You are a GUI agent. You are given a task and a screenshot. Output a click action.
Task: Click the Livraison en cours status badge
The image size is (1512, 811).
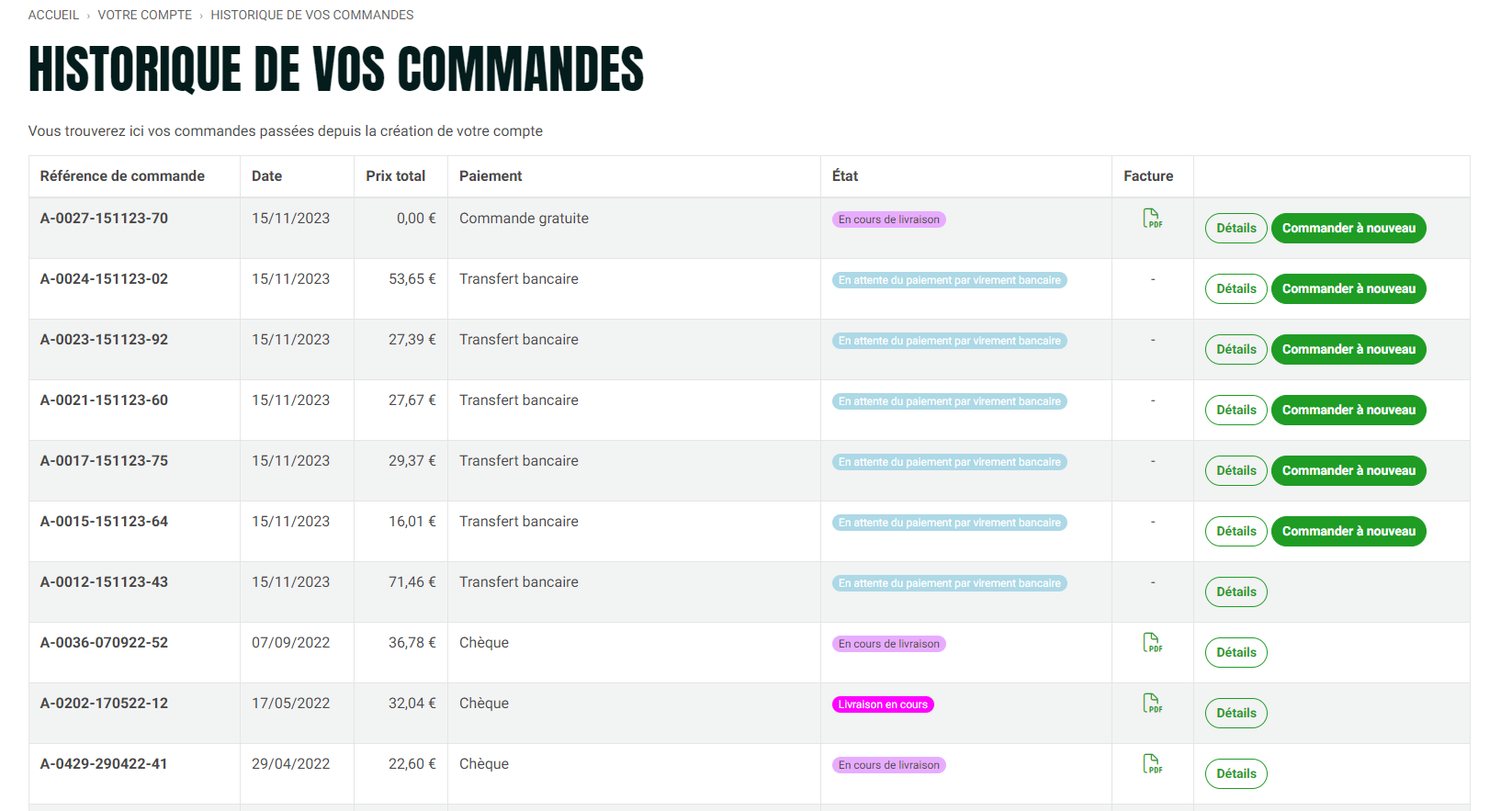point(883,704)
